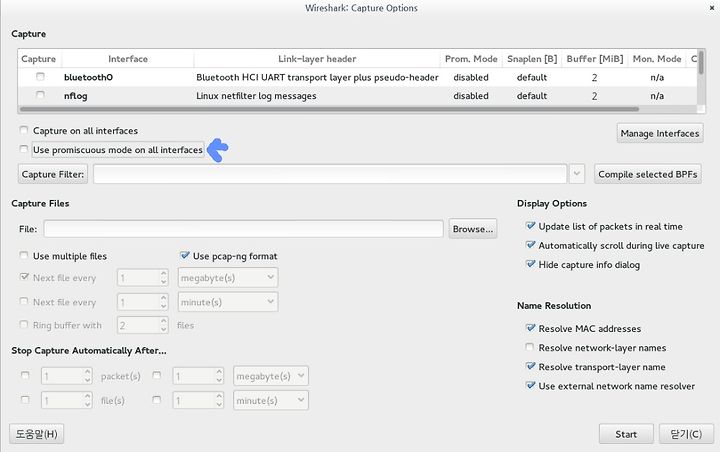Viewport: 720px width, 452px height.
Task: Uncheck Resolve MAC addresses
Action: [530, 328]
